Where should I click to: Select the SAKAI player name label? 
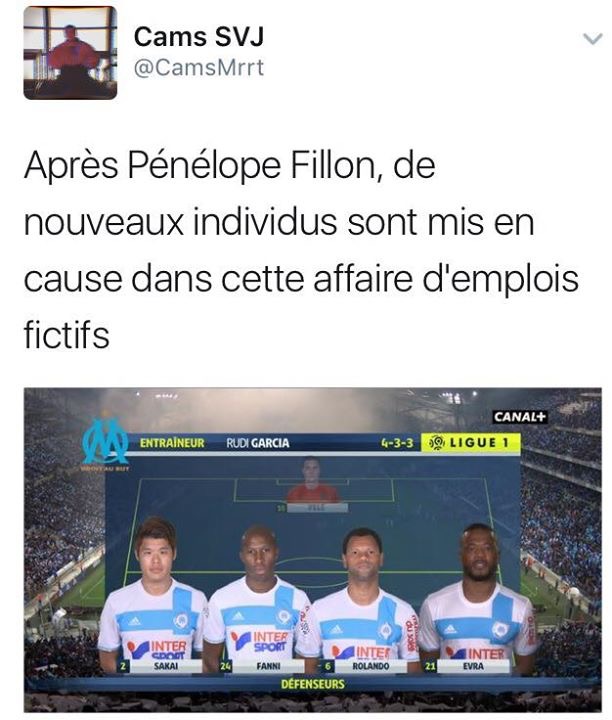click(x=166, y=665)
